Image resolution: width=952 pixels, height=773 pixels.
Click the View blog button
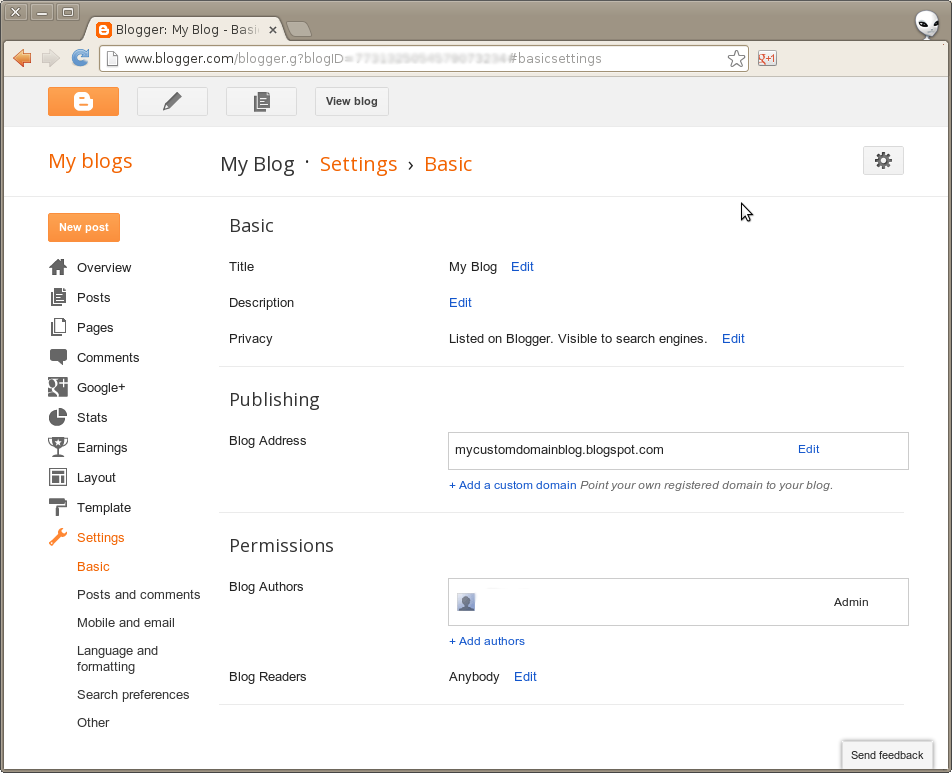[x=352, y=101]
